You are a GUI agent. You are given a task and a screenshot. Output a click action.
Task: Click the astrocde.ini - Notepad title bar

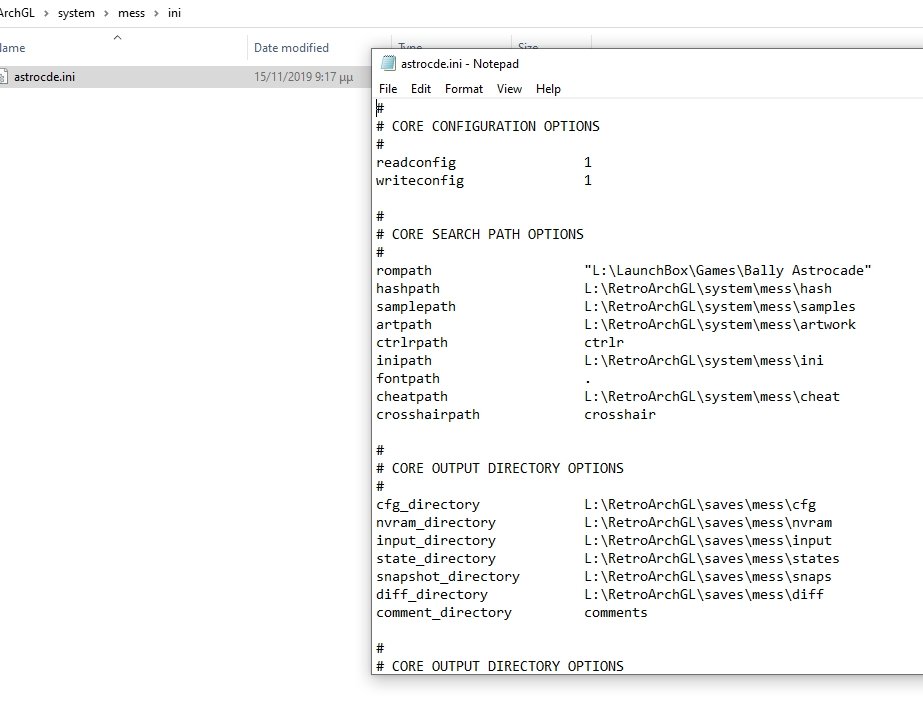[x=648, y=64]
